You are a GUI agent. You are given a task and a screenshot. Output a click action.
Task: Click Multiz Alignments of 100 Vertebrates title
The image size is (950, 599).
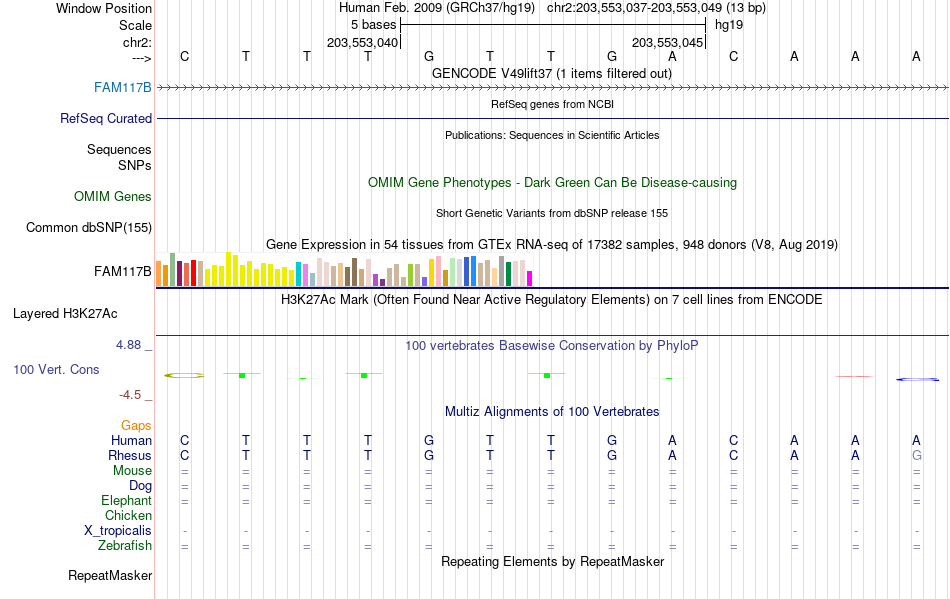tap(552, 411)
